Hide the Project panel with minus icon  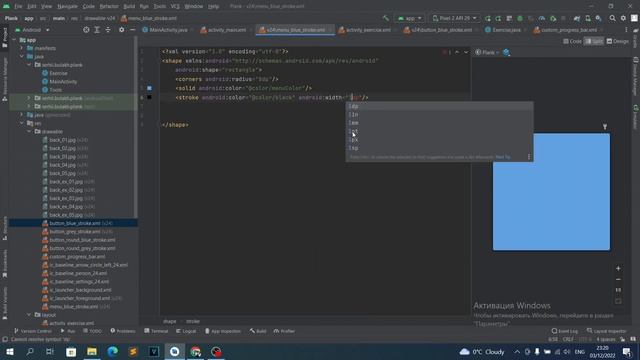[133, 30]
